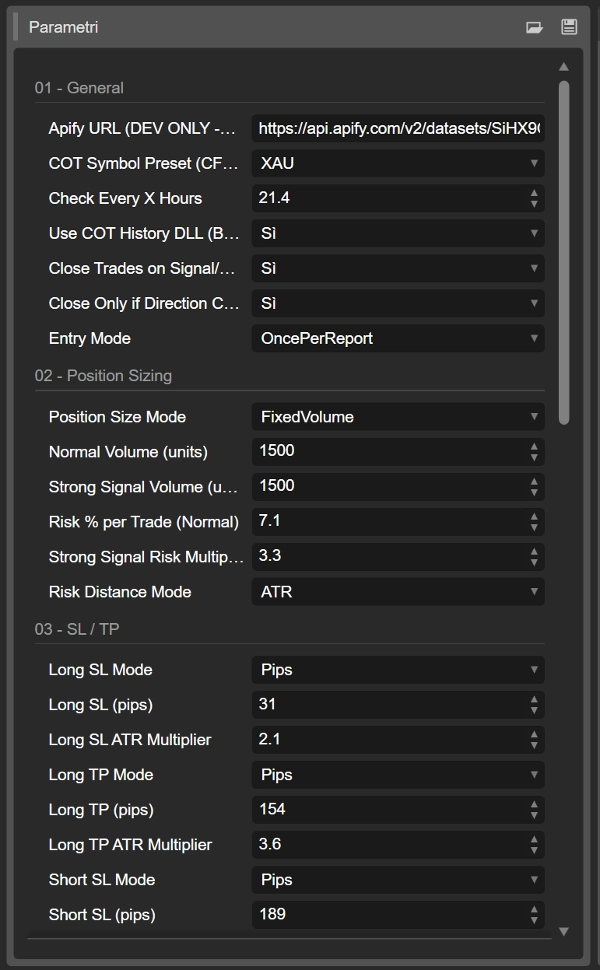Open the Close Only if Direction dropdown
600x970 pixels.
[x=397, y=303]
